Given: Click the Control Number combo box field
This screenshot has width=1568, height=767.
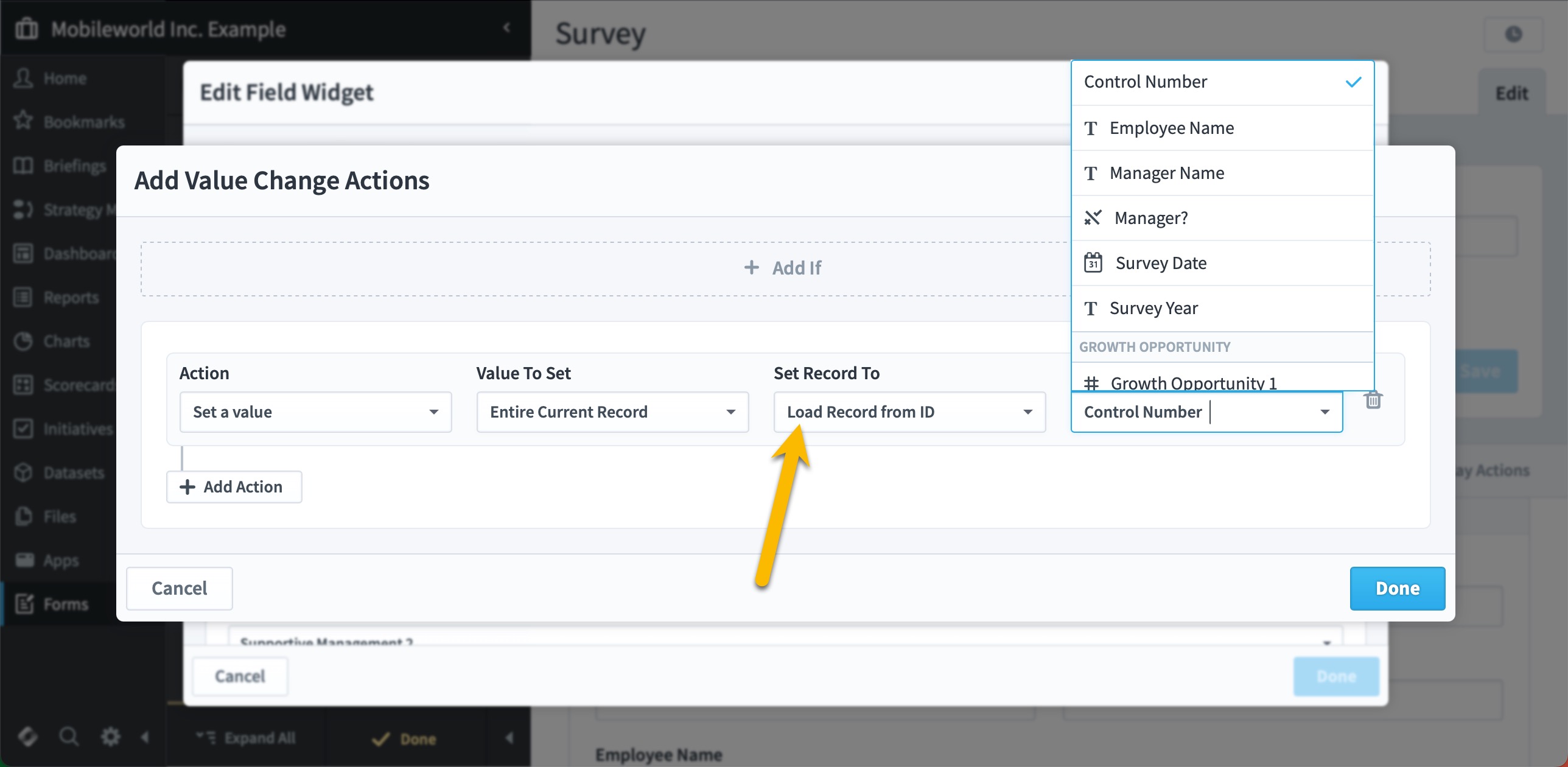Looking at the screenshot, I should point(1206,412).
